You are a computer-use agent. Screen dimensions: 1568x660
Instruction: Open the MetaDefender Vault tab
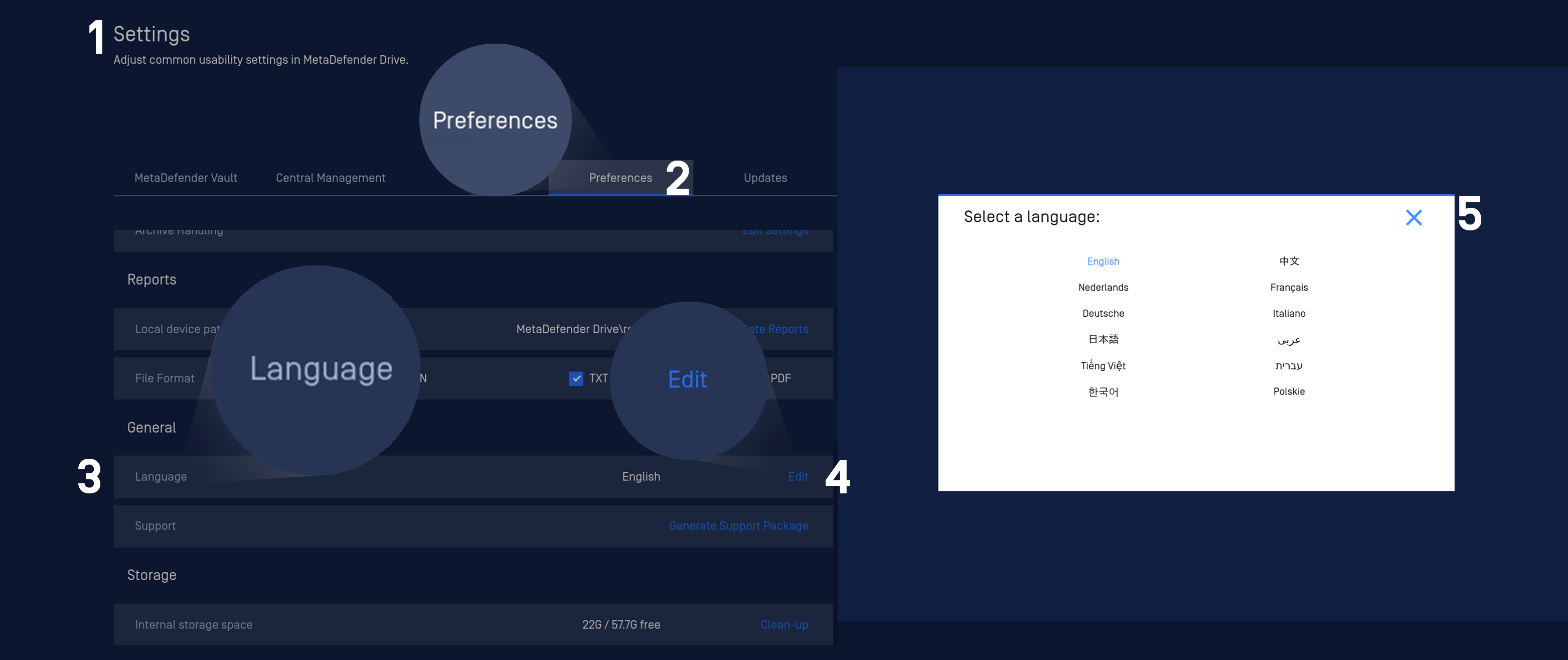(186, 178)
